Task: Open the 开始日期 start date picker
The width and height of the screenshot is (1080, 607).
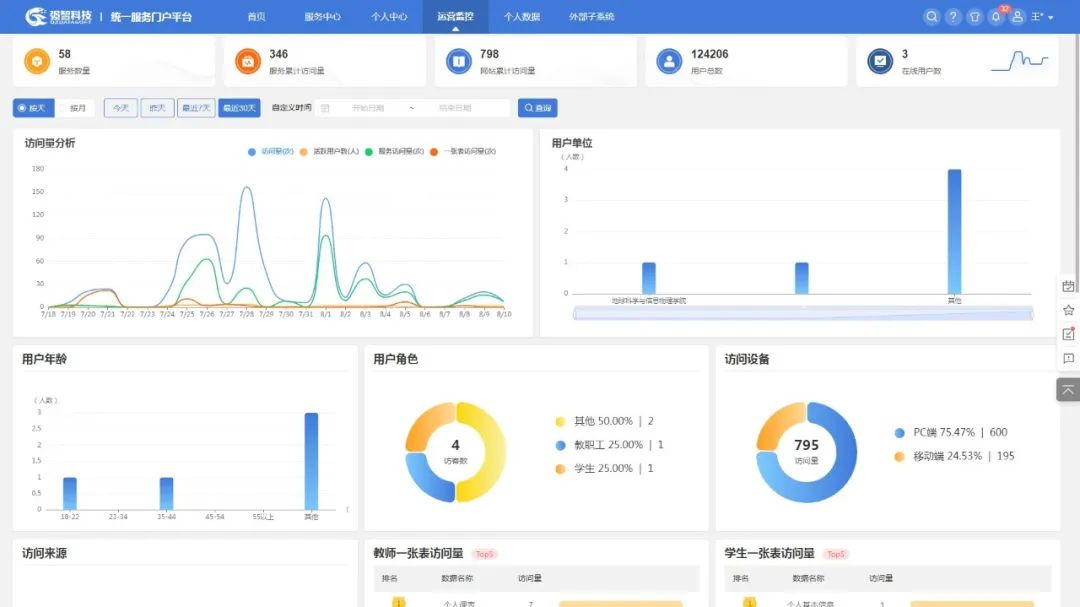Action: (x=367, y=108)
